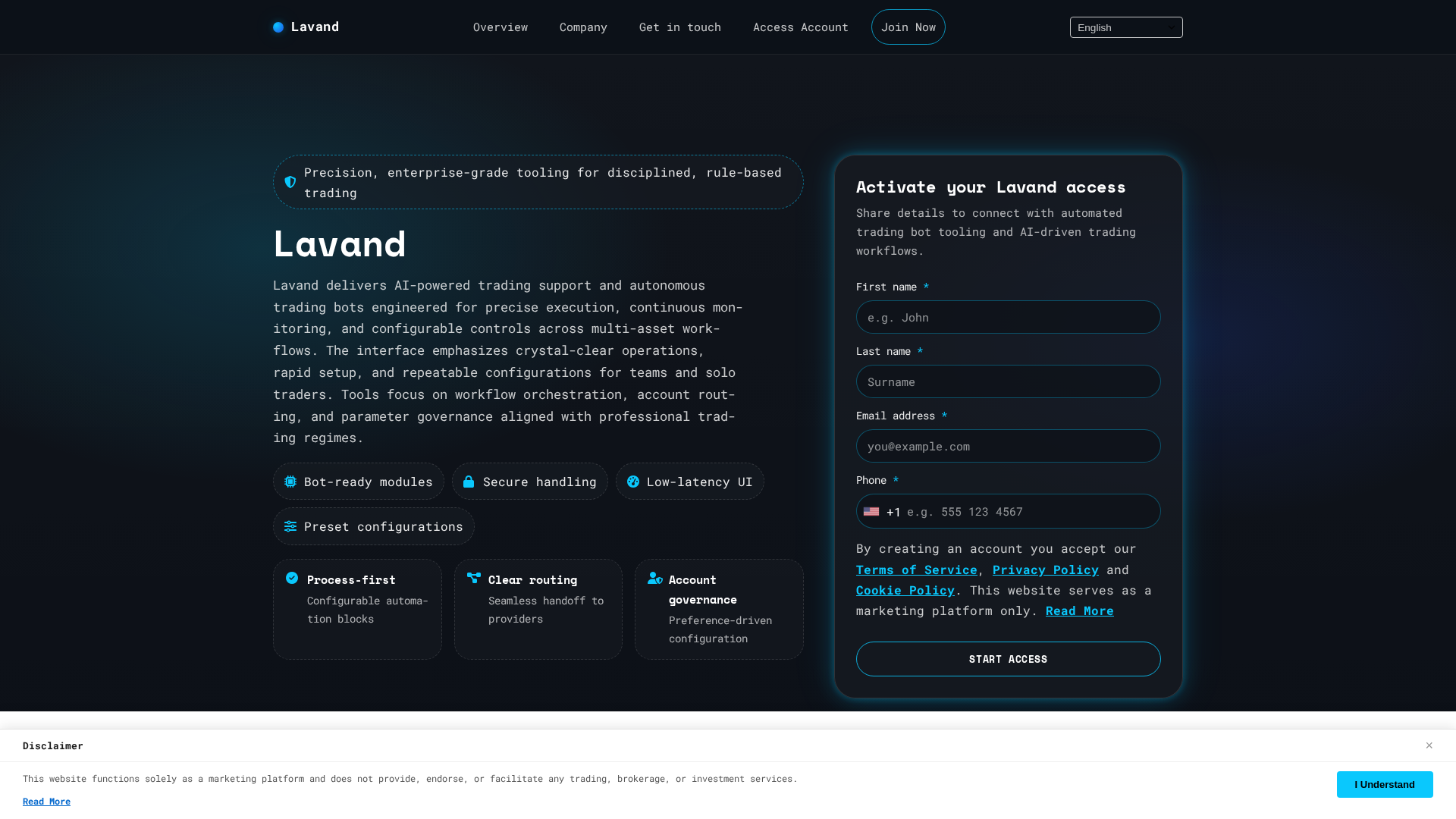The height and width of the screenshot is (819, 1456).
Task: Click the Low-latency UI chip
Action: pos(690,482)
